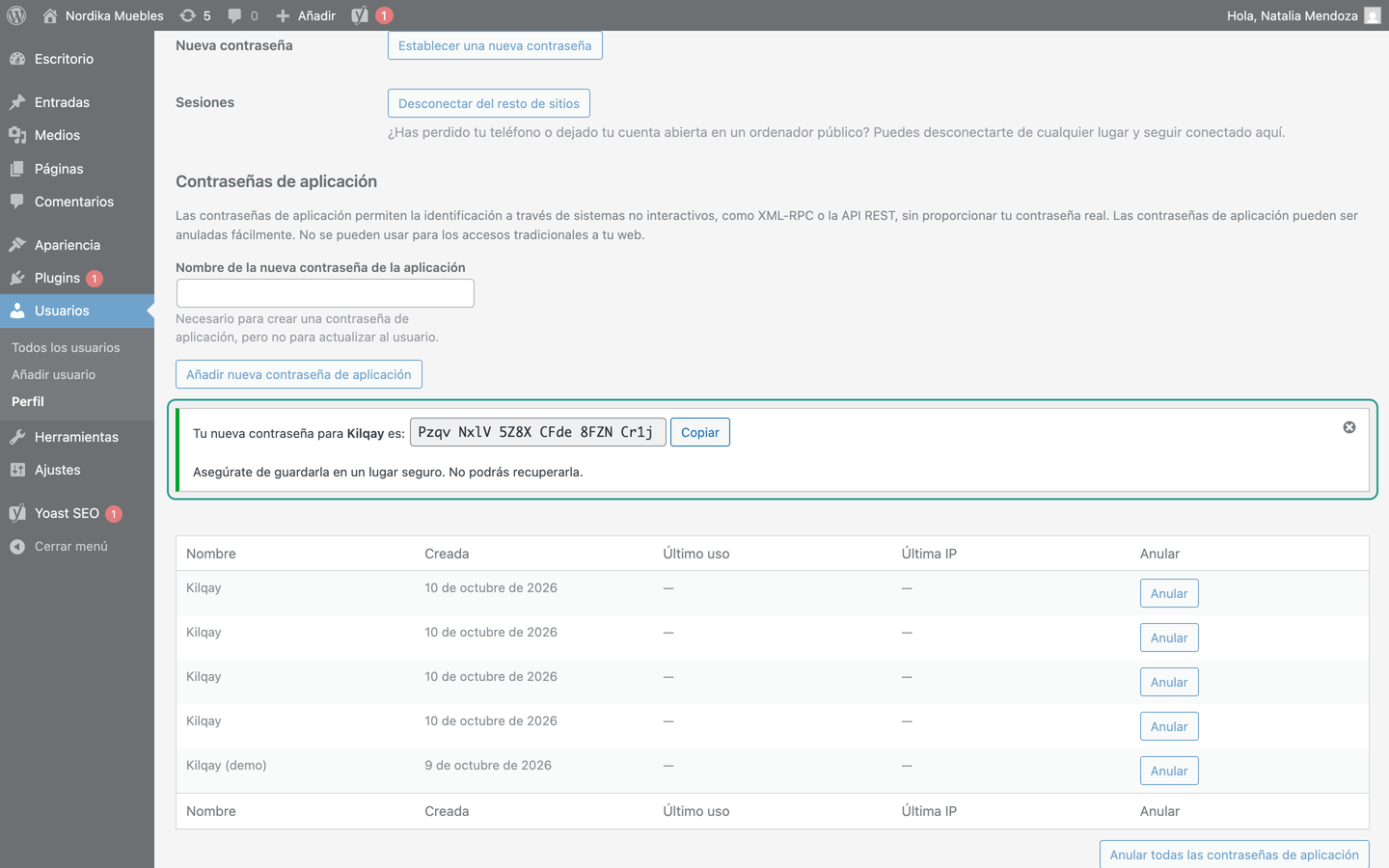
Task: Collapse the sidebar with Cerrar menú
Action: (60, 546)
